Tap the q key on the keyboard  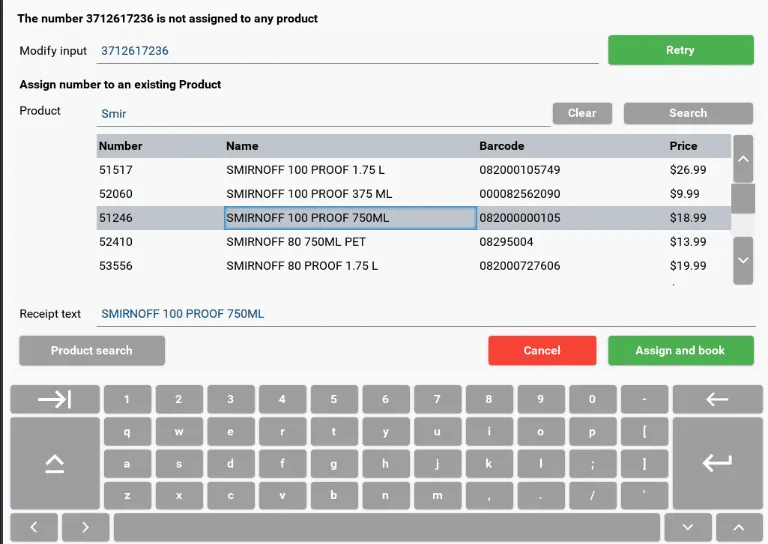coord(127,431)
